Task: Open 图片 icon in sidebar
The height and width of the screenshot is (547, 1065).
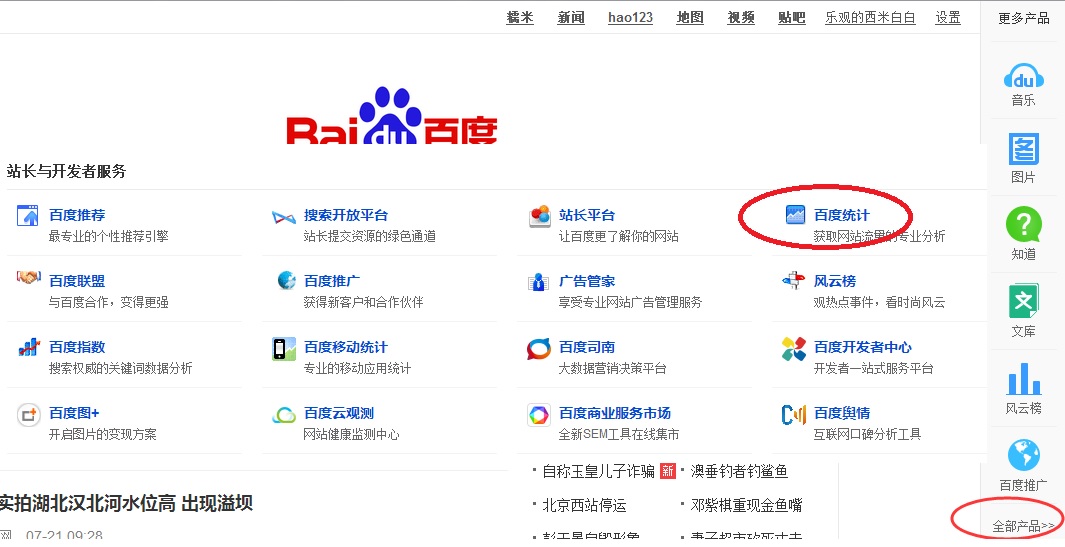Action: pos(1024,149)
